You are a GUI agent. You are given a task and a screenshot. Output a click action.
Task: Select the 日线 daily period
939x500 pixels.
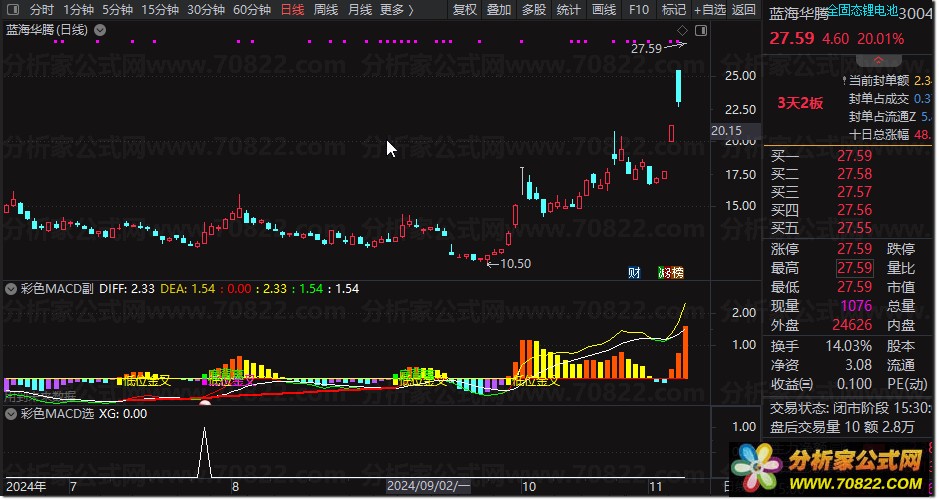pos(292,10)
